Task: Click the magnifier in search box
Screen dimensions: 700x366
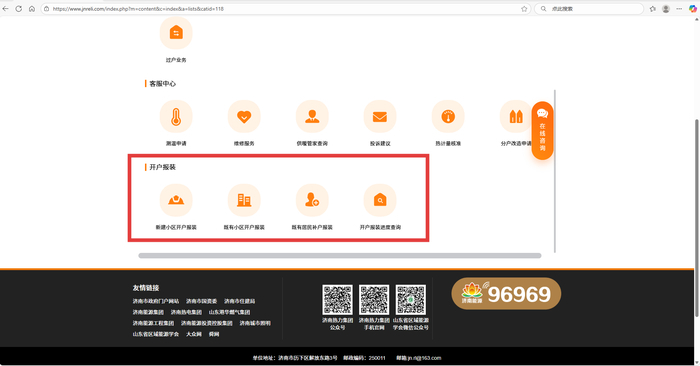Action: [543, 8]
